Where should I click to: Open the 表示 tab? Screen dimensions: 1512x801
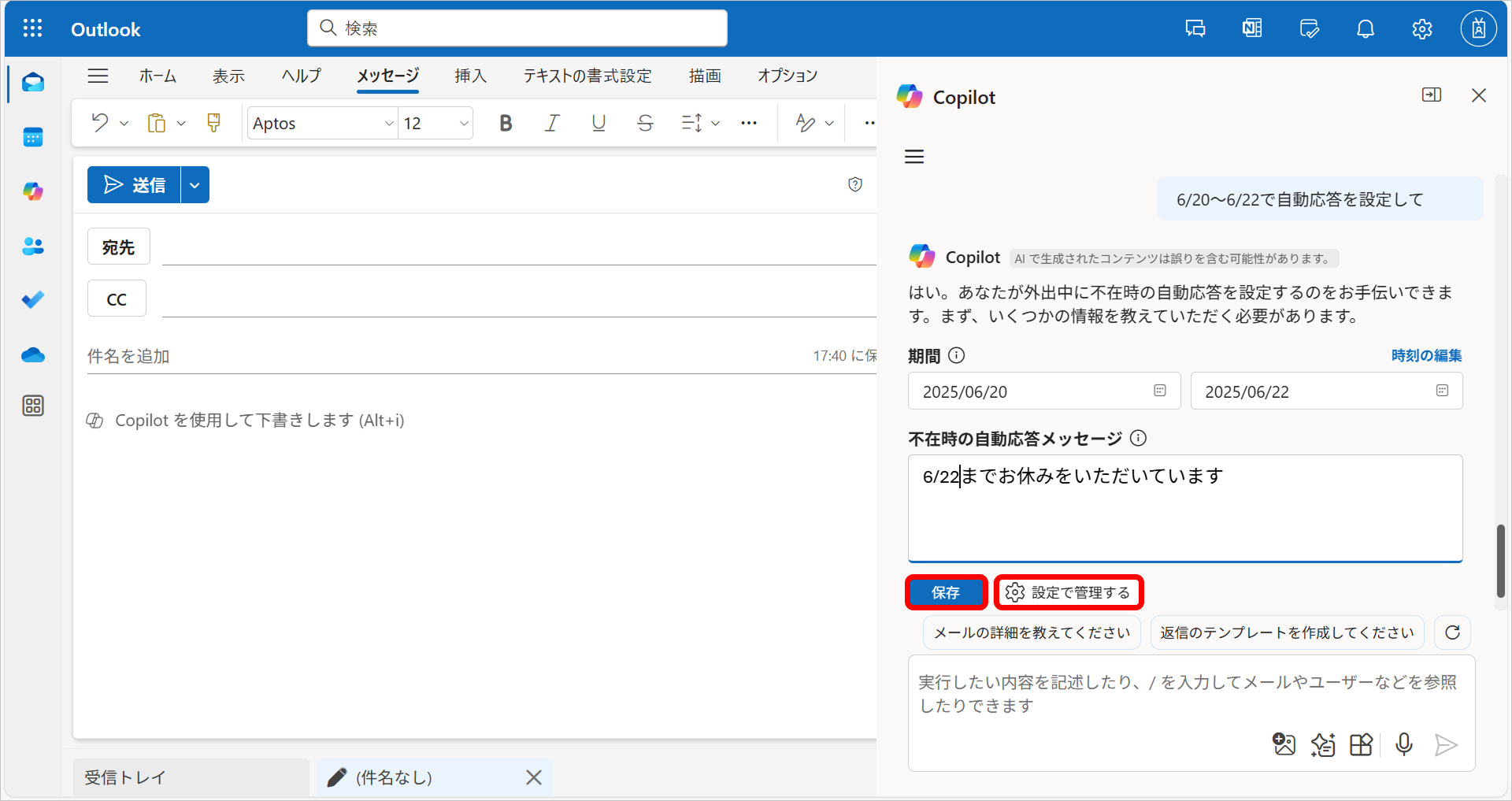coord(228,76)
